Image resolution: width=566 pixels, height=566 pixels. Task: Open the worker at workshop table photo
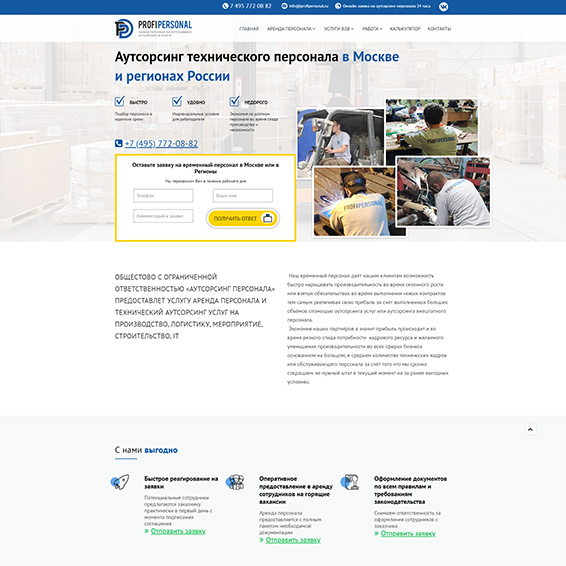[432, 127]
